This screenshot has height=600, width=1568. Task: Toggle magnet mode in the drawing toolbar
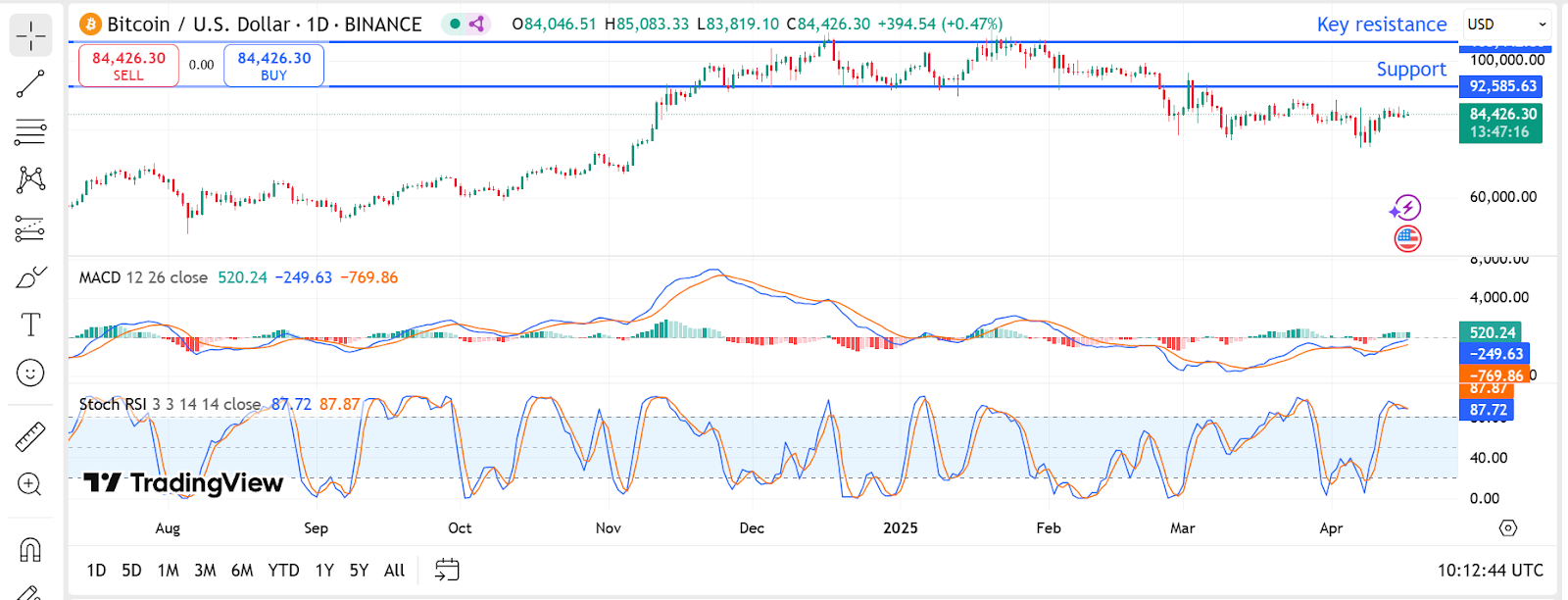(x=30, y=550)
